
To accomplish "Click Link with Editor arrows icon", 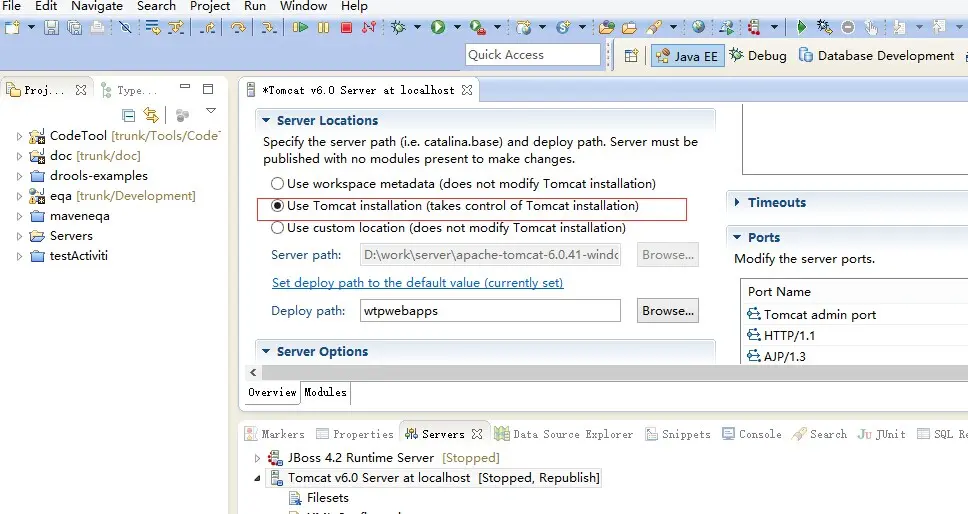I will tap(151, 115).
